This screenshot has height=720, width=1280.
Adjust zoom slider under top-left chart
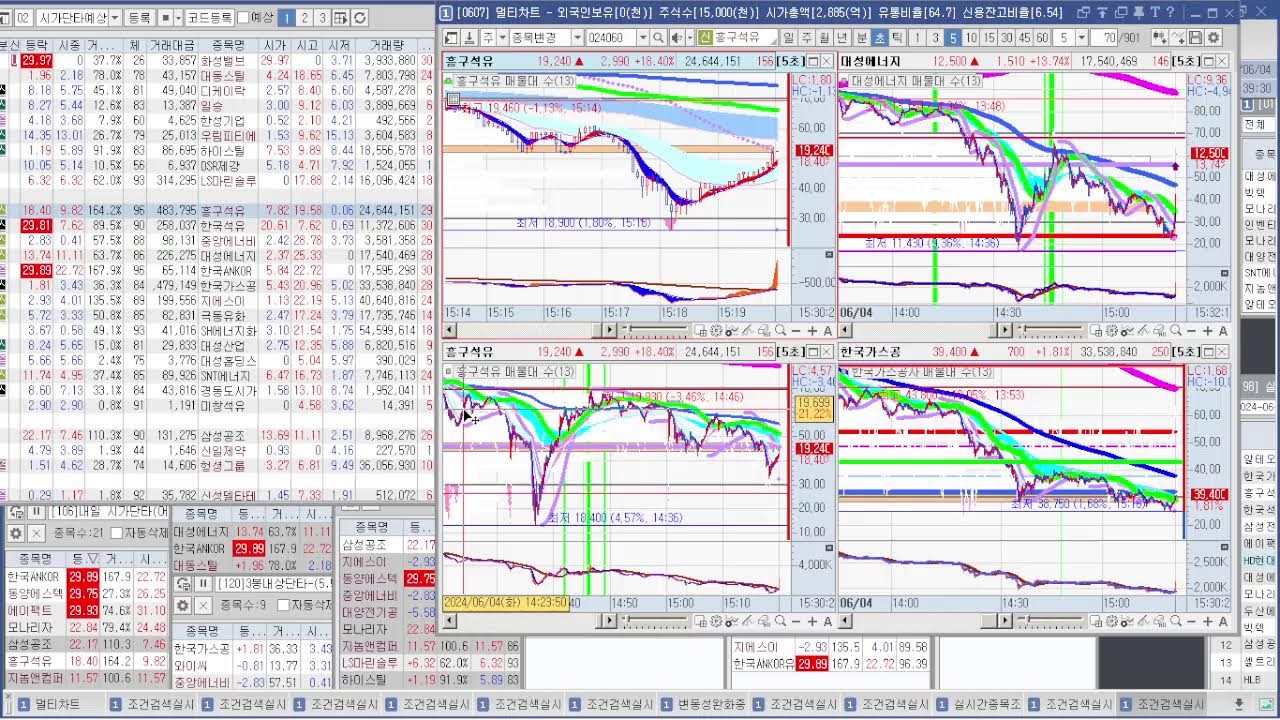coord(654,330)
